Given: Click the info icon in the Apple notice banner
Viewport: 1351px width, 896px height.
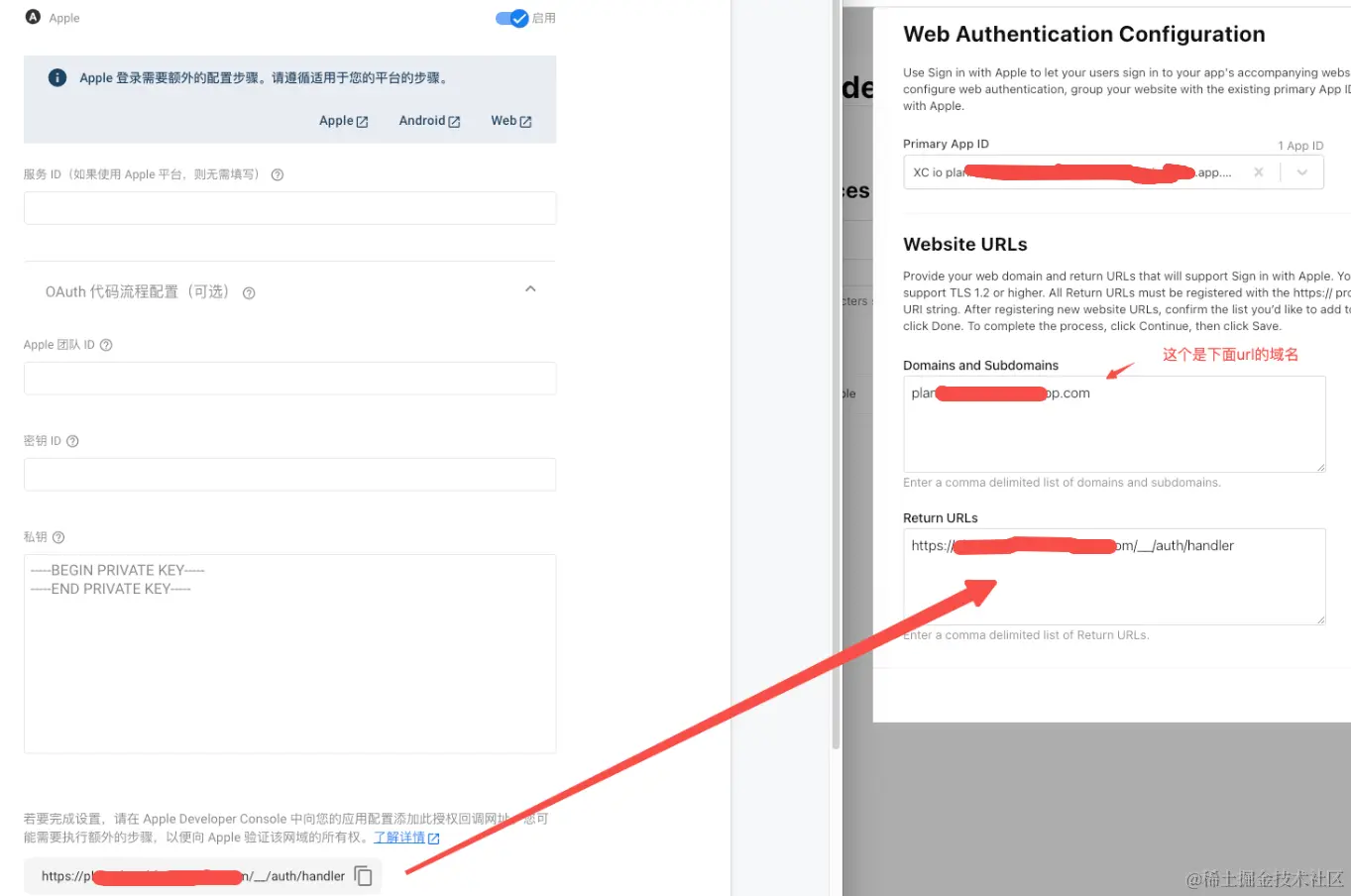Looking at the screenshot, I should (x=57, y=77).
